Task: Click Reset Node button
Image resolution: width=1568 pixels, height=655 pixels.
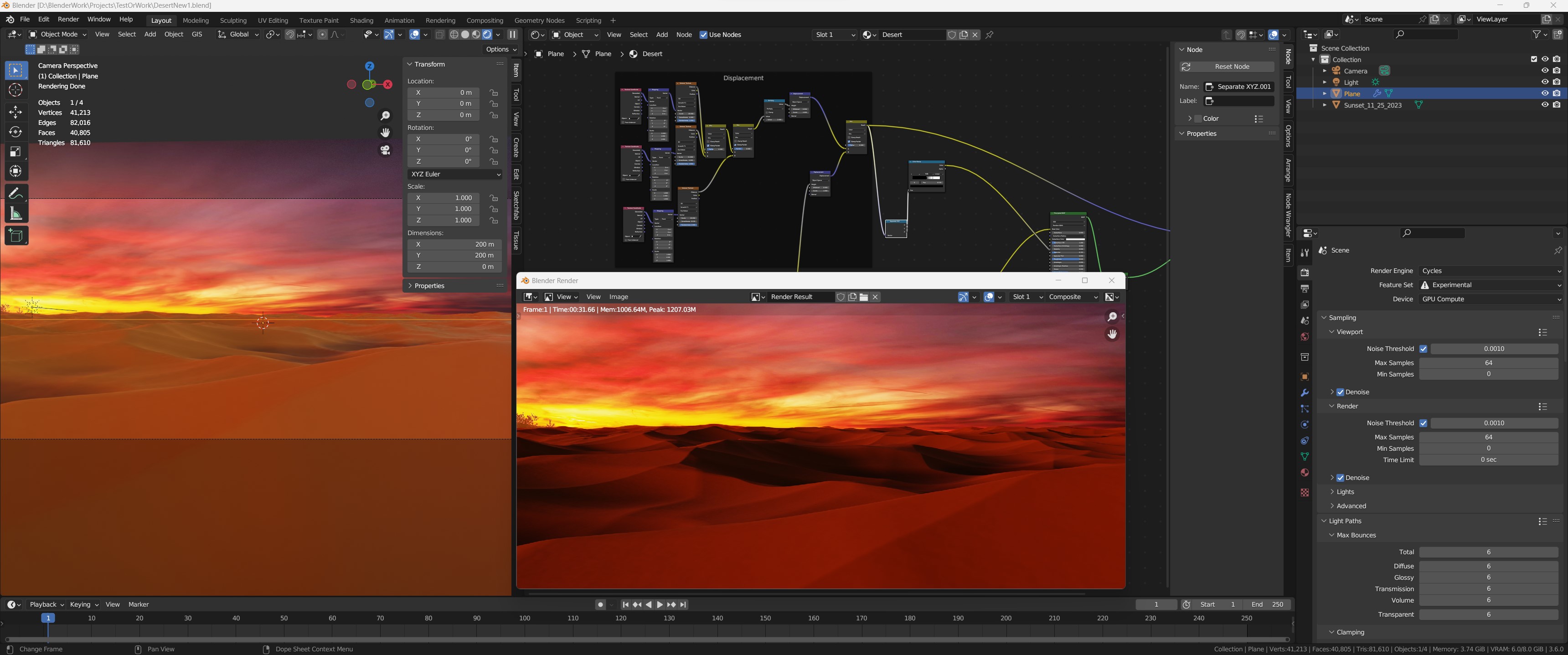Action: [1227, 67]
